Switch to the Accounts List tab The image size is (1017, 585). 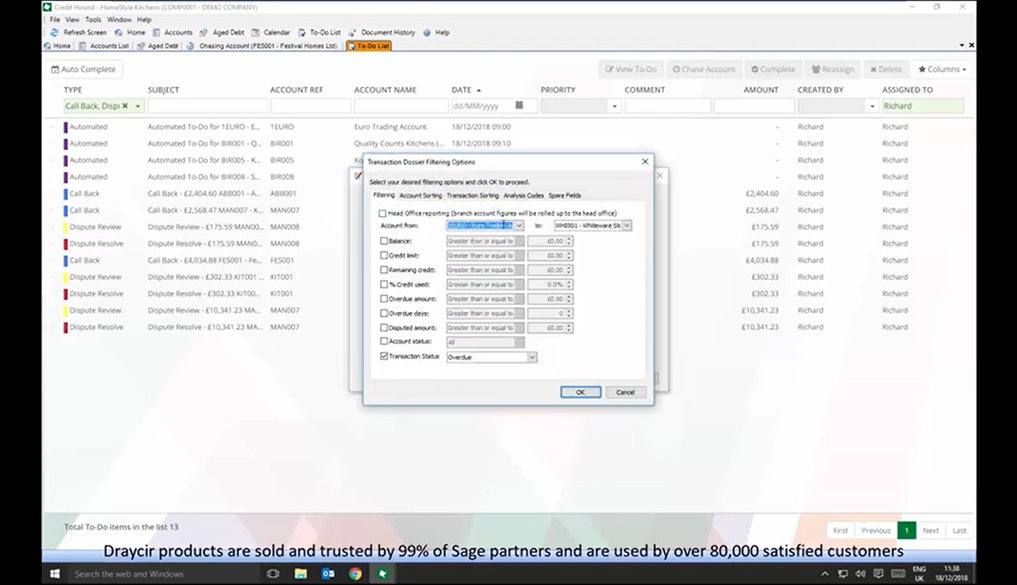pyautogui.click(x=104, y=46)
